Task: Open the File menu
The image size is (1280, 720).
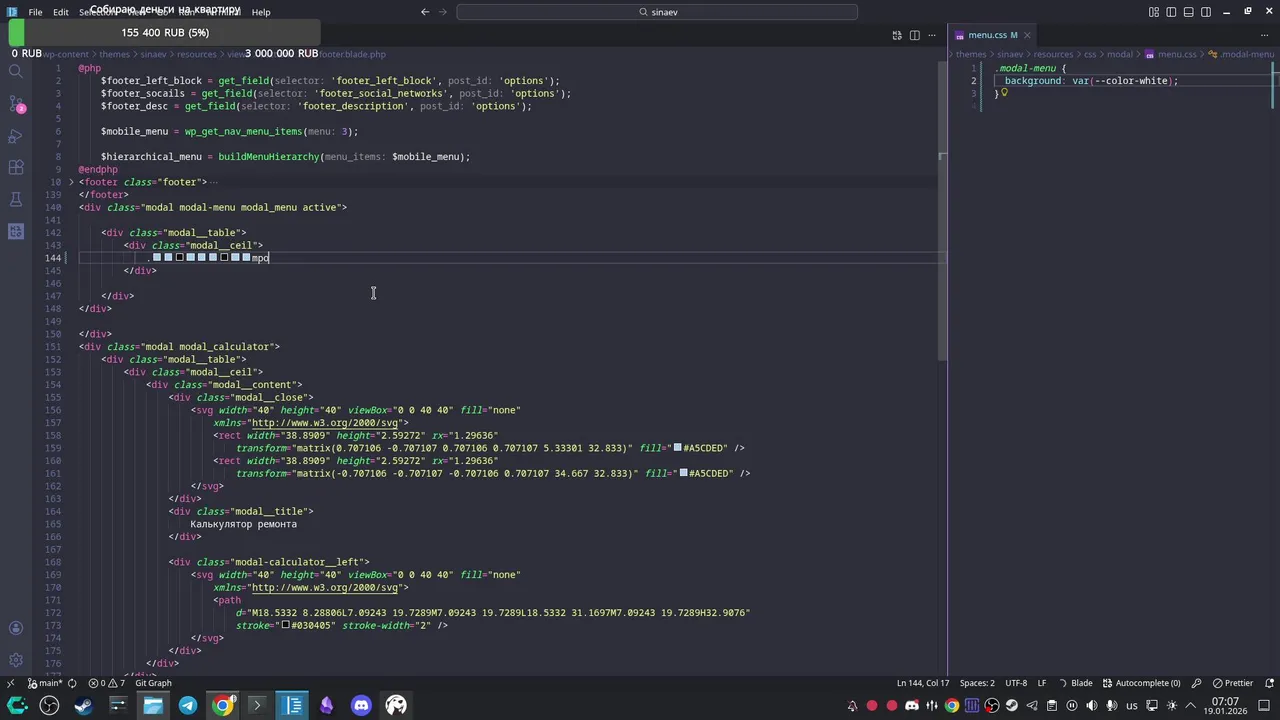Action: (x=35, y=12)
